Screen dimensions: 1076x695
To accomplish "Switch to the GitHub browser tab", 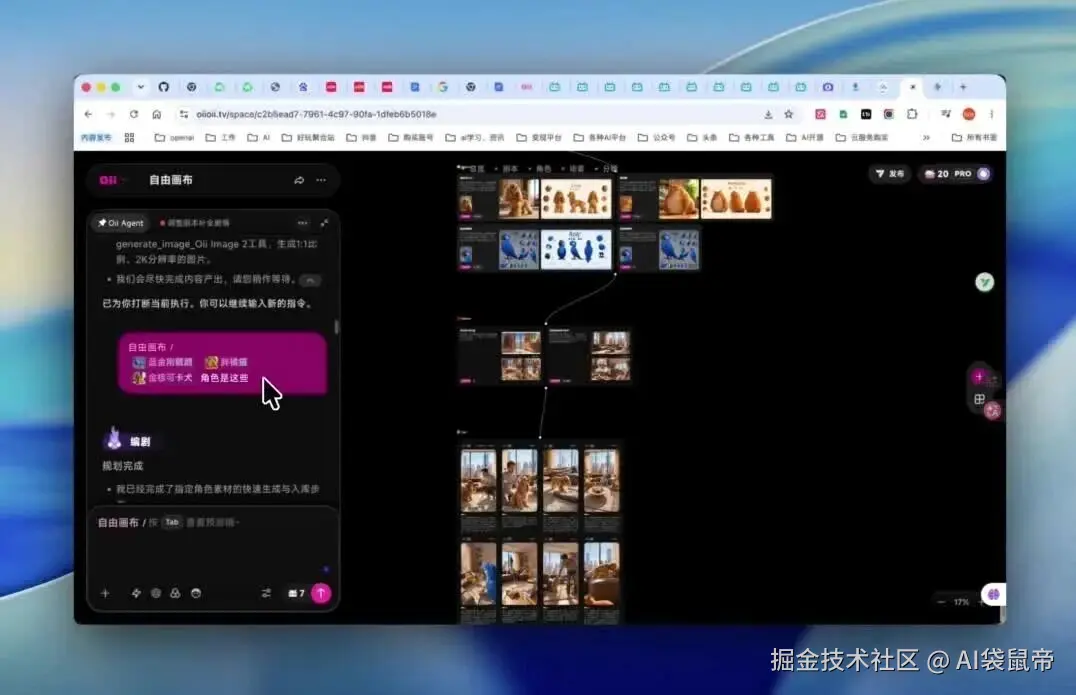I will click(x=163, y=87).
